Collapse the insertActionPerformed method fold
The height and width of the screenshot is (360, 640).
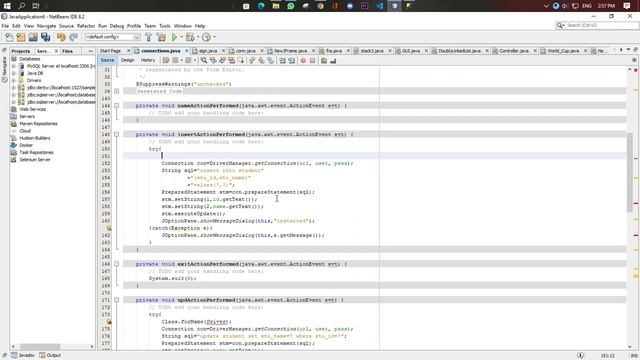116,134
